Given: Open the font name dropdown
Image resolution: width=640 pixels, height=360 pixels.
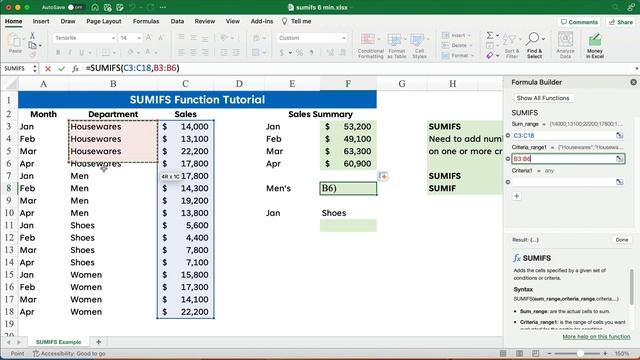Looking at the screenshot, I should click(113, 38).
